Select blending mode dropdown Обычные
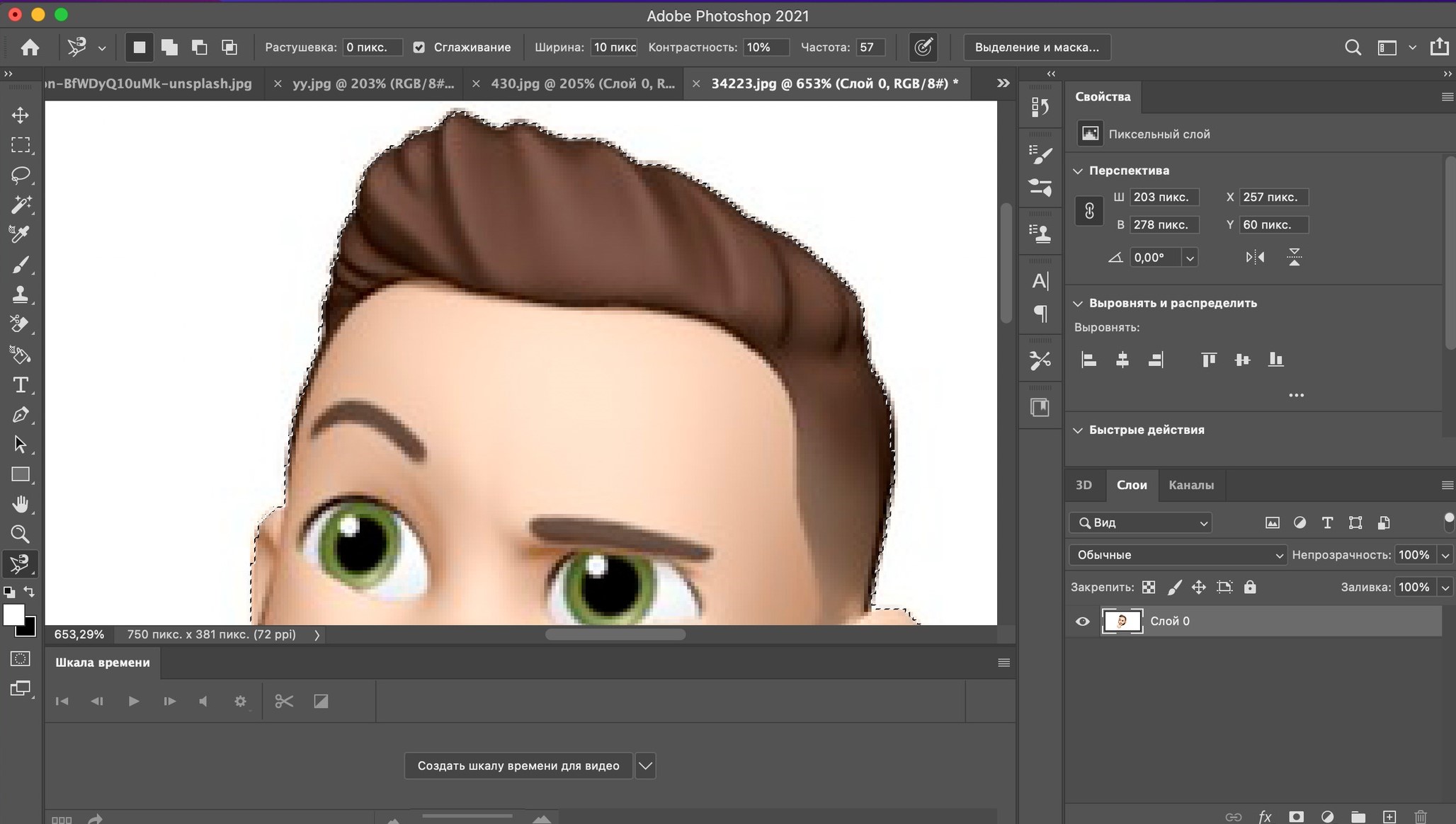 point(1175,554)
